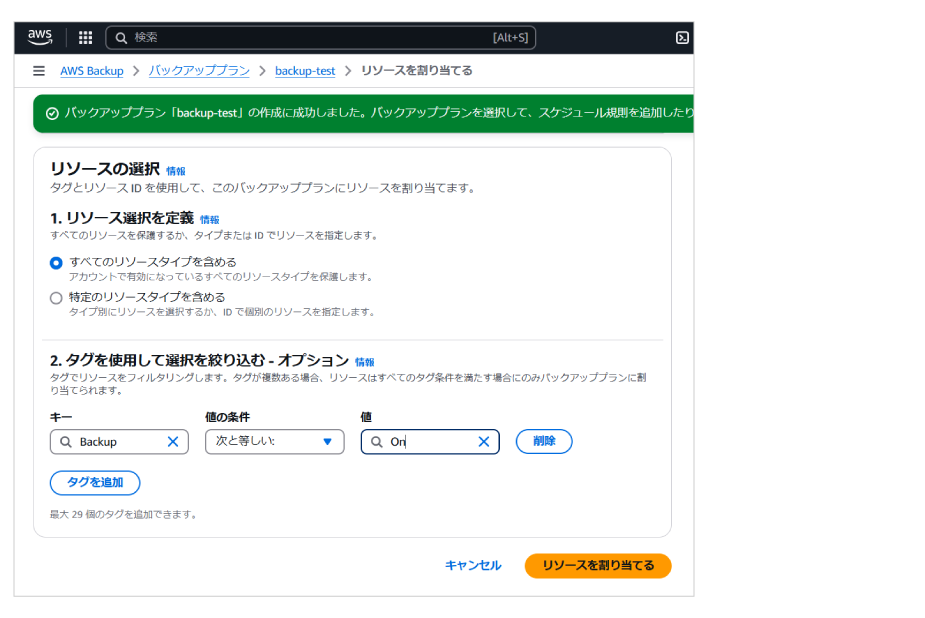
Task: Open the 値の条件 dropdown
Action: click(x=274, y=441)
